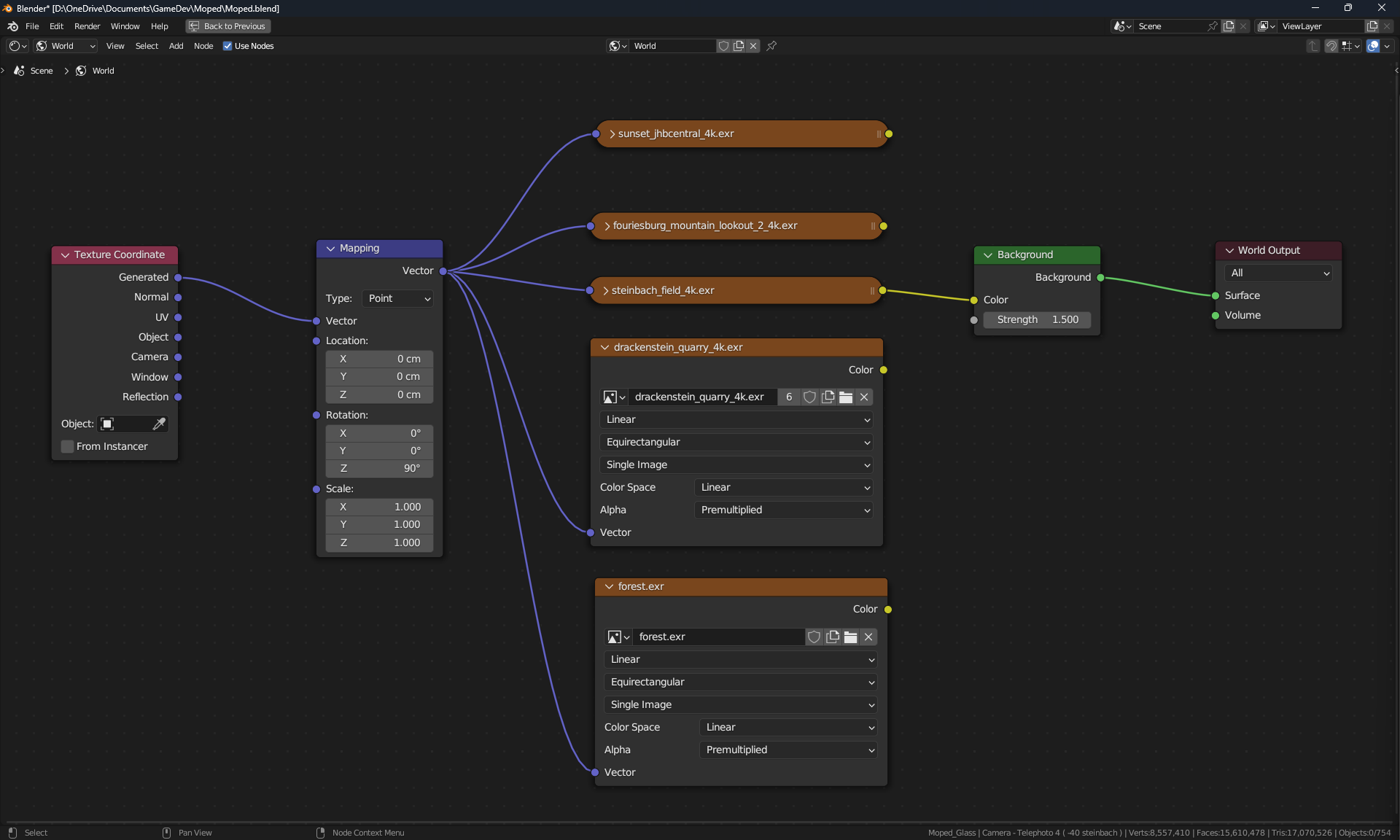Click the Rotation Z field showing 90°

pyautogui.click(x=379, y=468)
